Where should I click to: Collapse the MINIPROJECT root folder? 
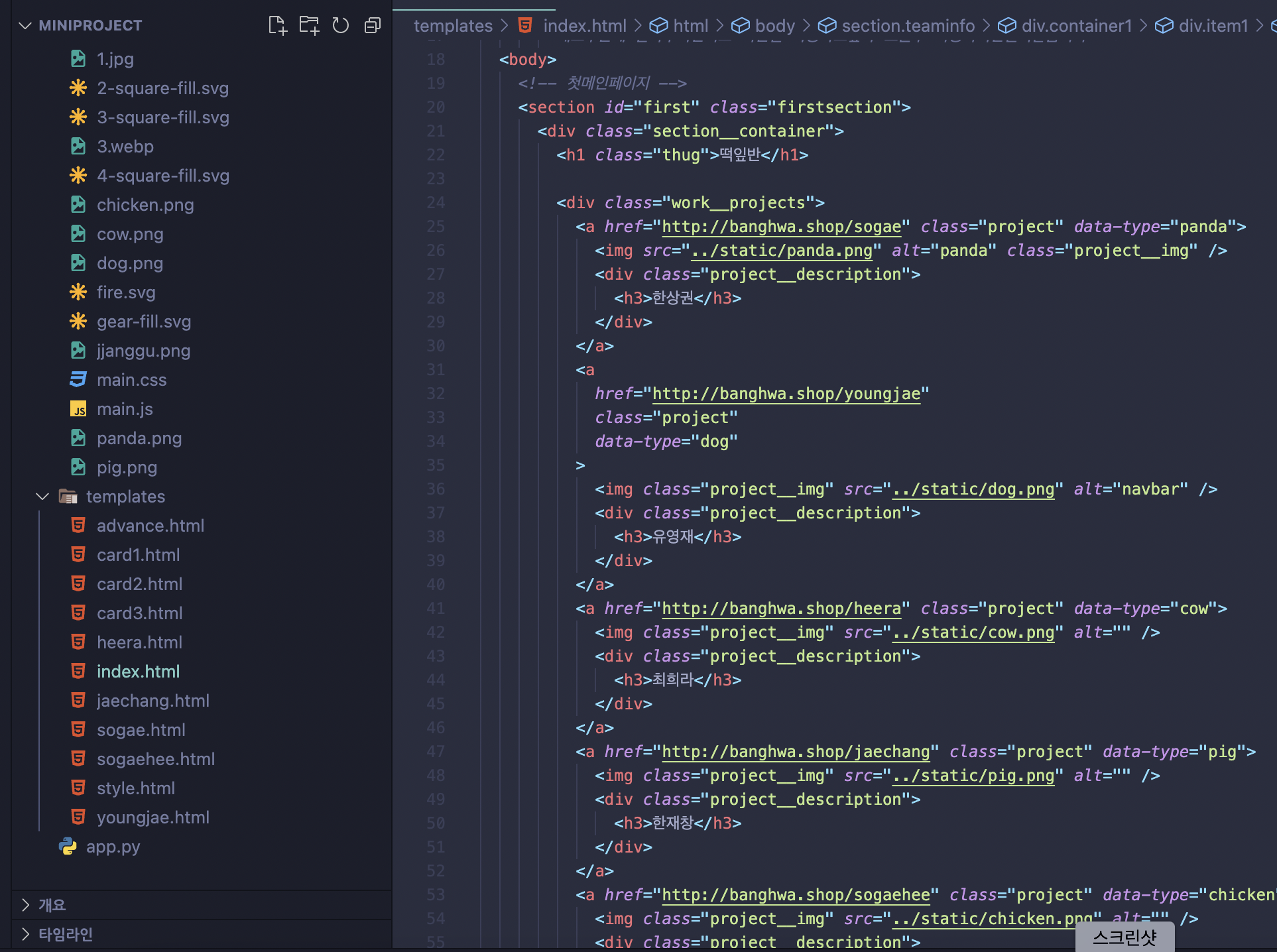coord(25,26)
